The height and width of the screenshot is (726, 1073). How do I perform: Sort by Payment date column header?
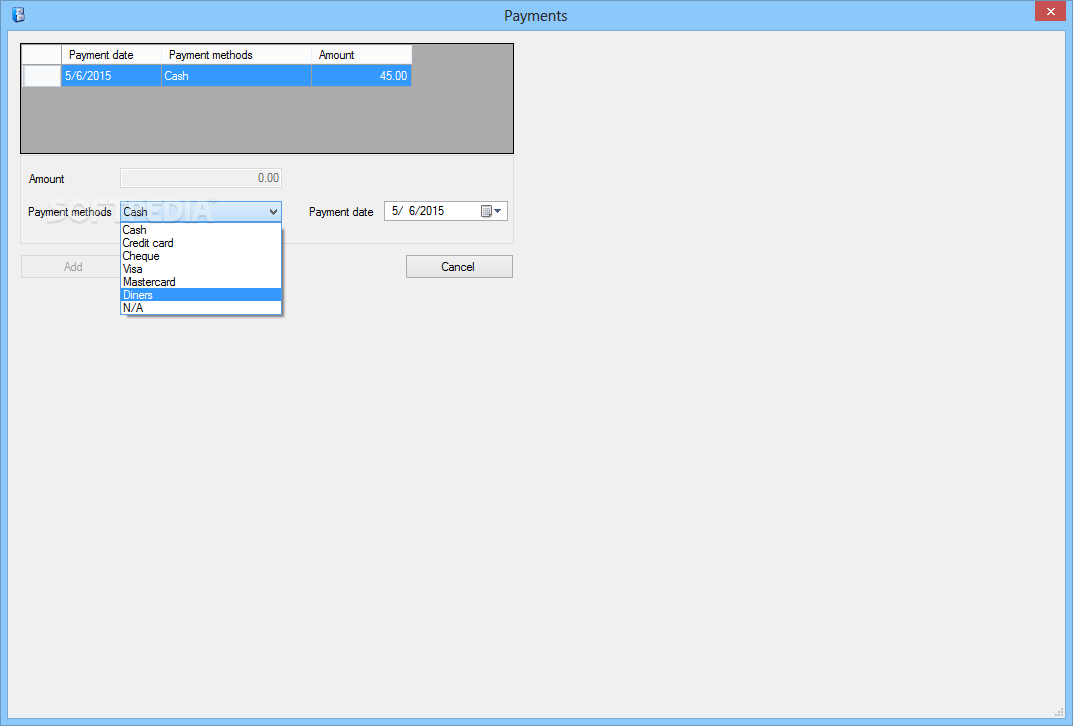coord(112,55)
